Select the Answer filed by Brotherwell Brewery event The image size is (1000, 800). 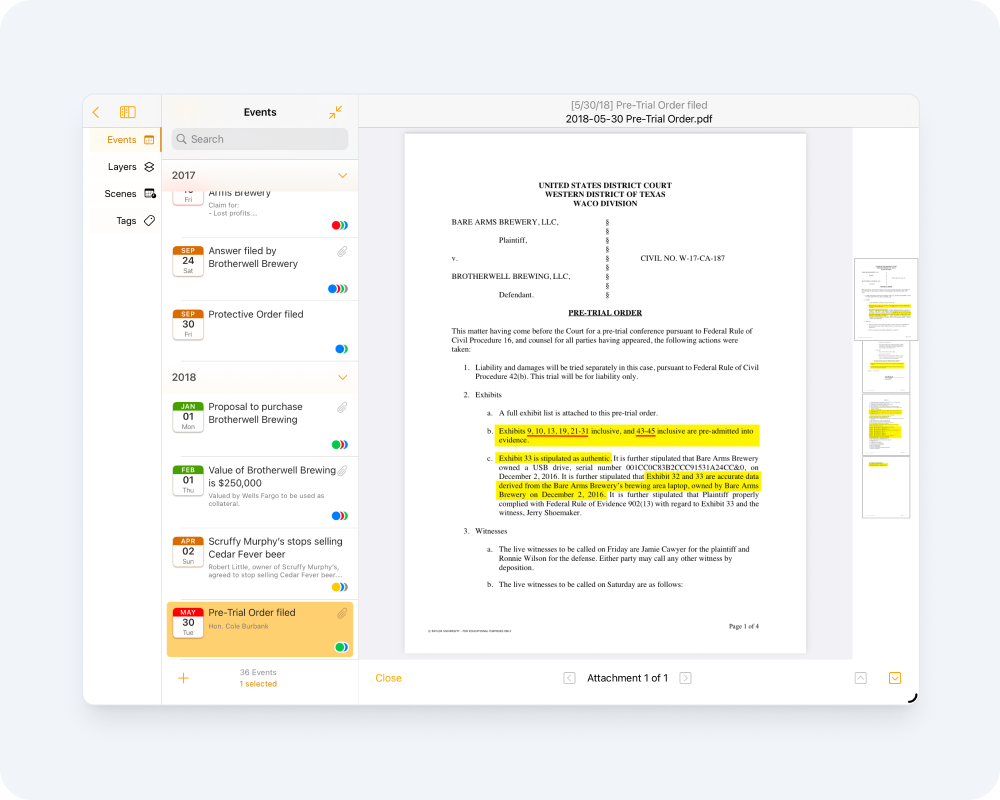[260, 269]
